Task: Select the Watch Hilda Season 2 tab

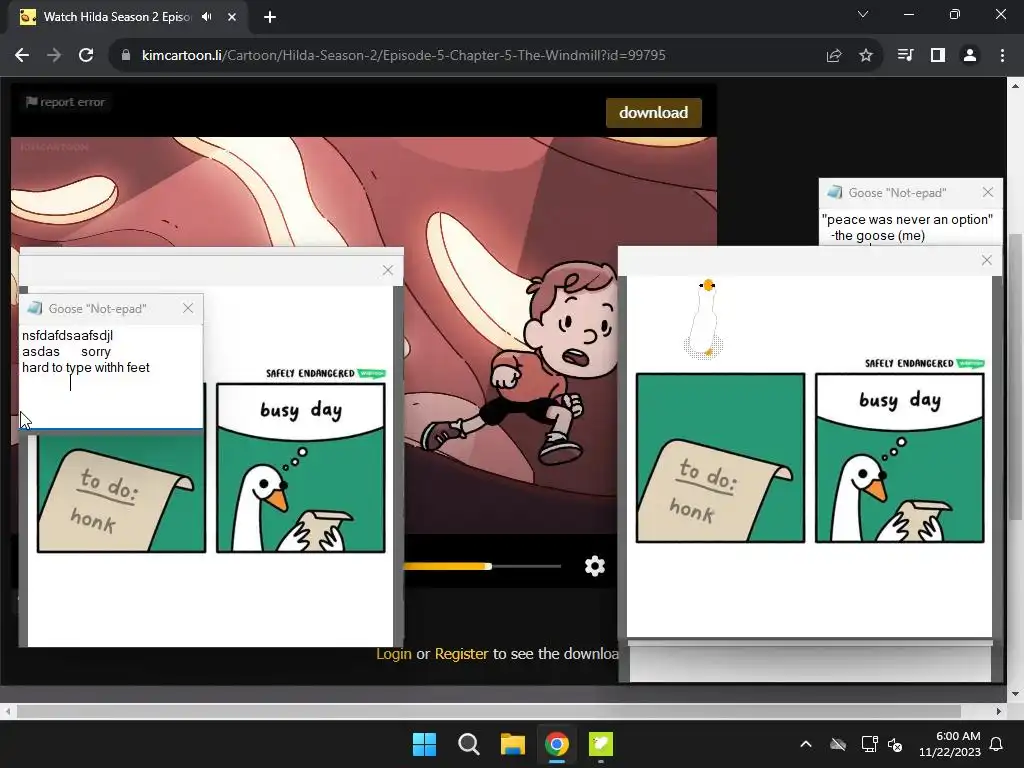Action: [x=116, y=17]
